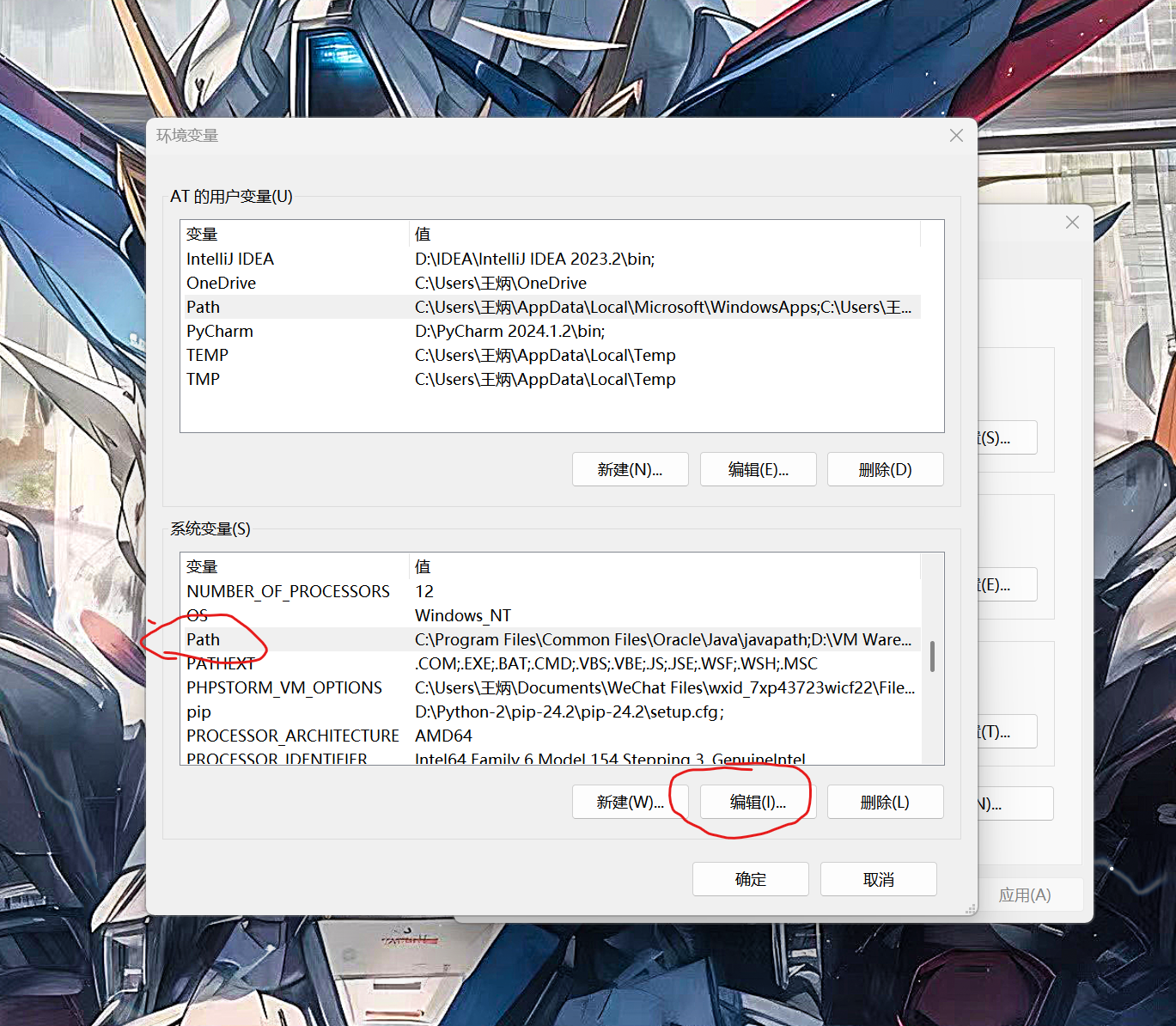
Task: Click system variables 值 column header
Action: (665, 566)
